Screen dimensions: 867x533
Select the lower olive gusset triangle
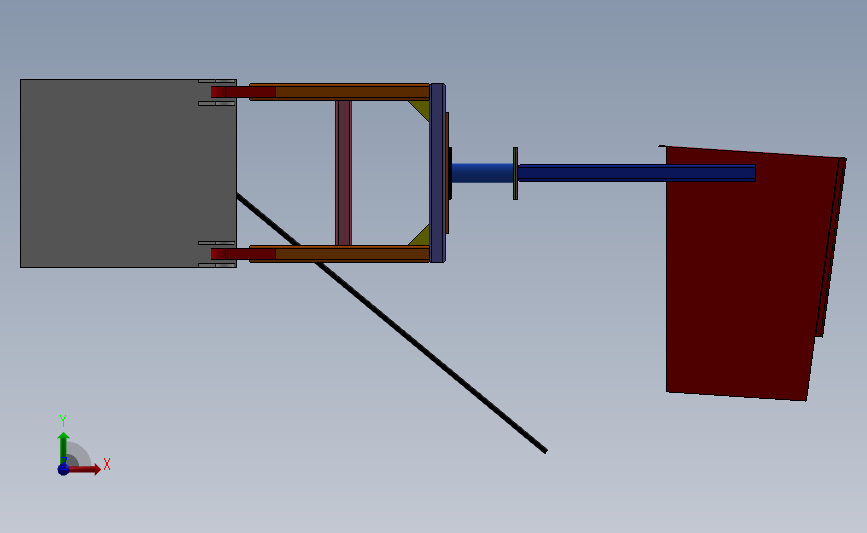(x=422, y=237)
